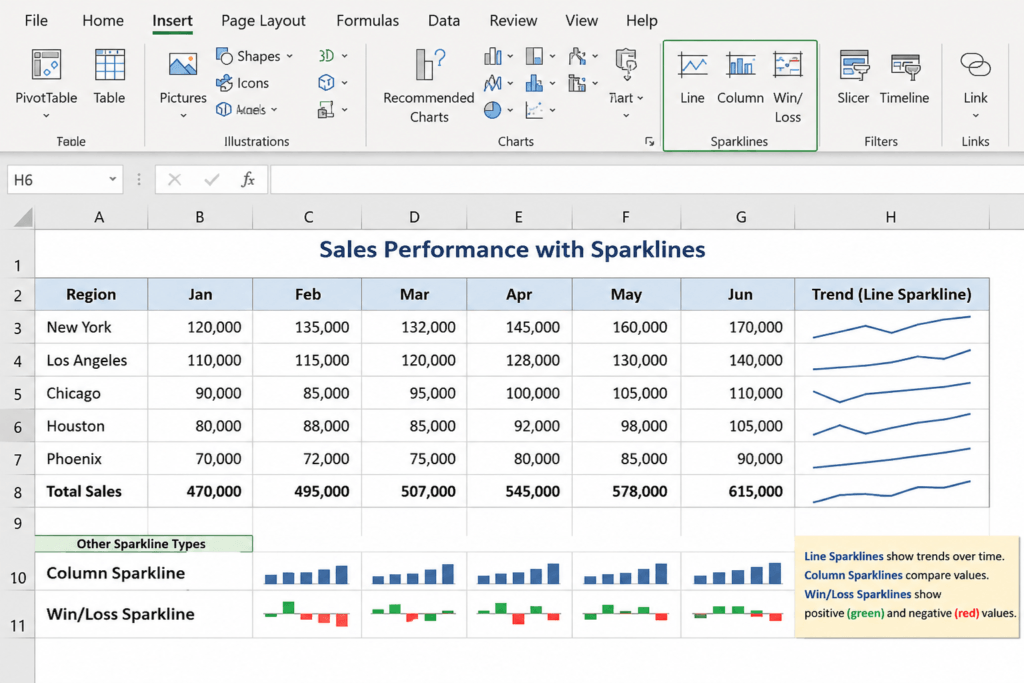Click the '615,000' total cell
Viewport: 1024px width, 683px height.
tap(737, 491)
